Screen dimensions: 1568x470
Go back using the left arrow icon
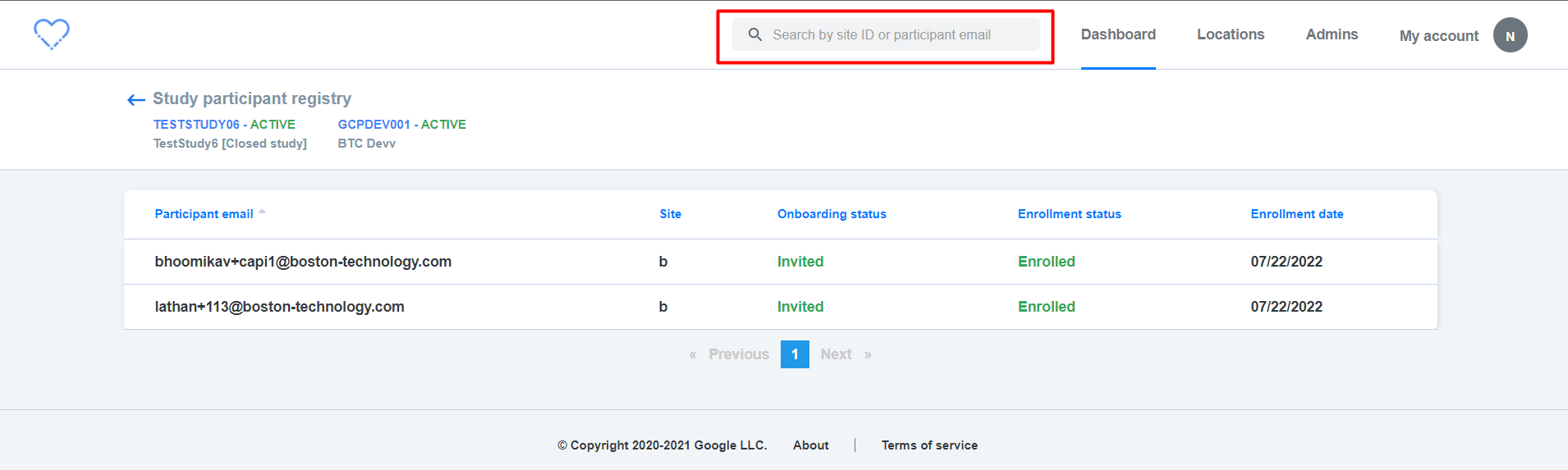point(136,100)
